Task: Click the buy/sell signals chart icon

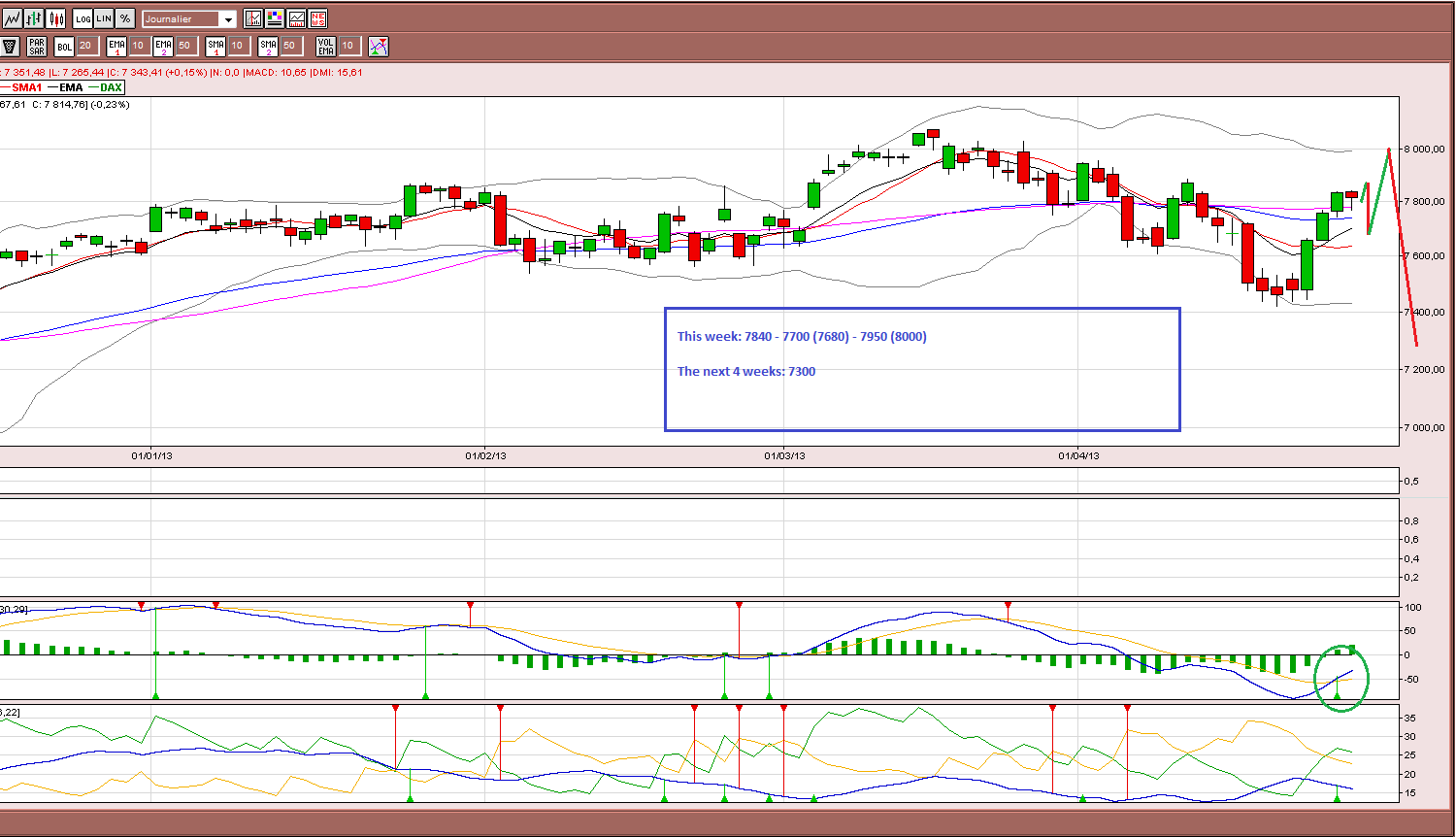Action: coord(379,46)
